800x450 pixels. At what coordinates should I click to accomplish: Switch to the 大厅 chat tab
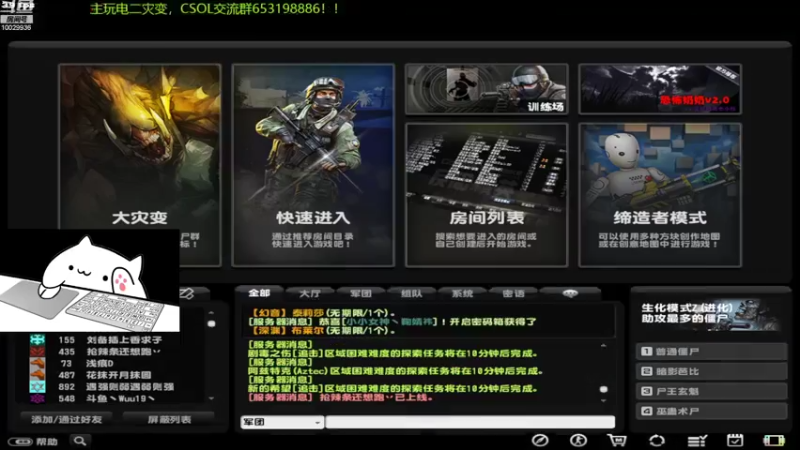click(310, 293)
